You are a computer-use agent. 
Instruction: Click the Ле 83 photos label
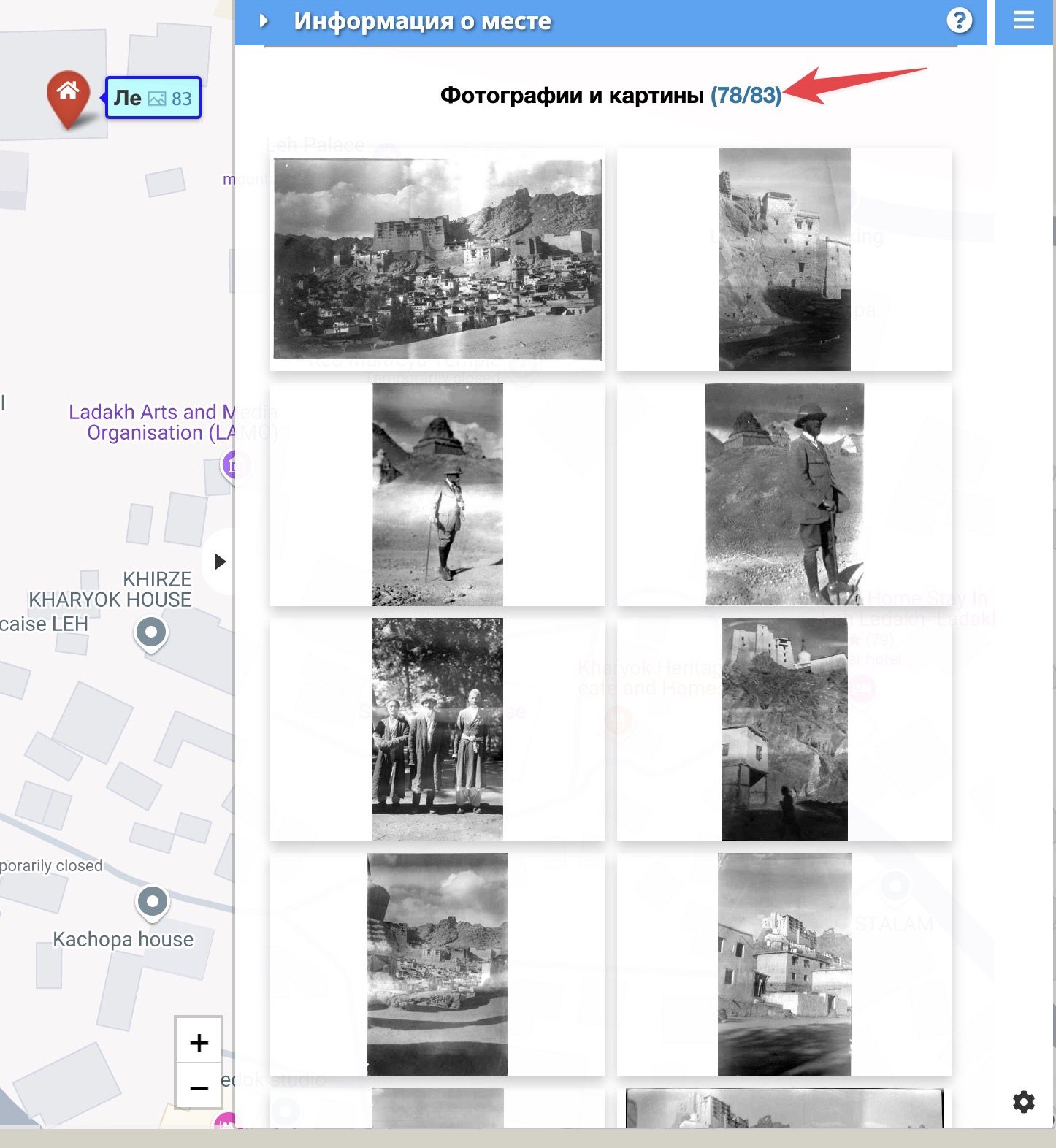click(153, 98)
